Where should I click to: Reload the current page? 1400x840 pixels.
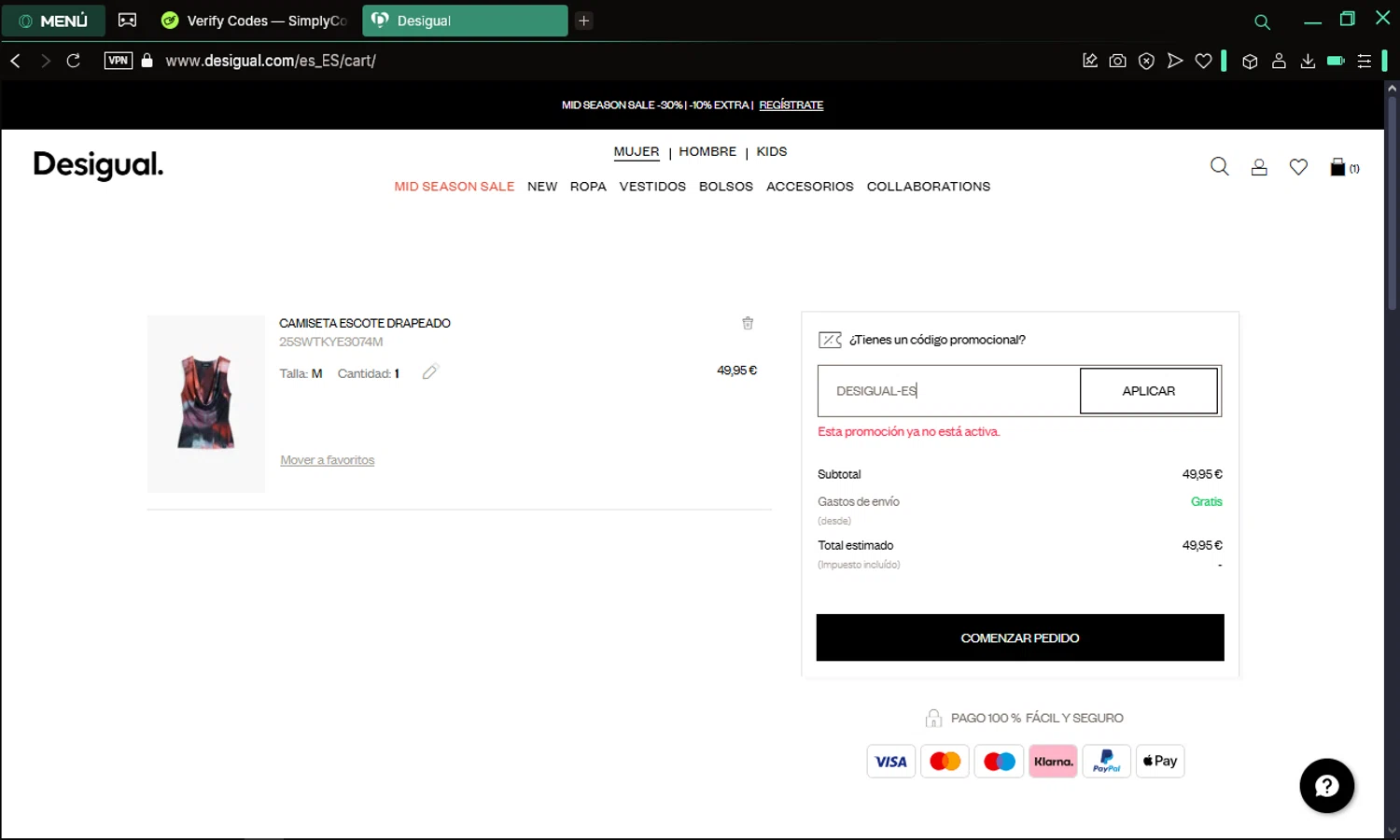tap(74, 61)
